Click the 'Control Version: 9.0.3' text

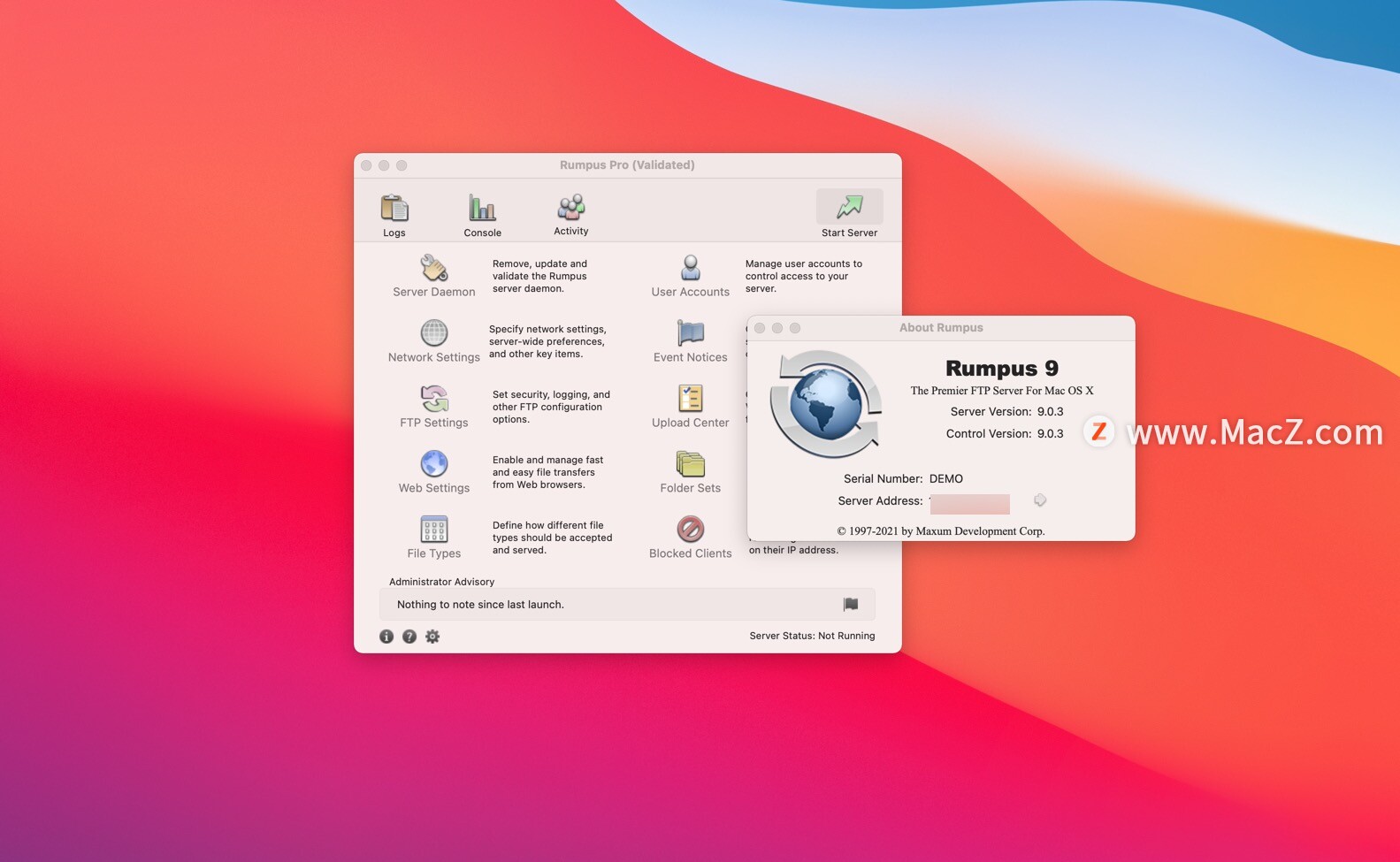coord(1005,433)
